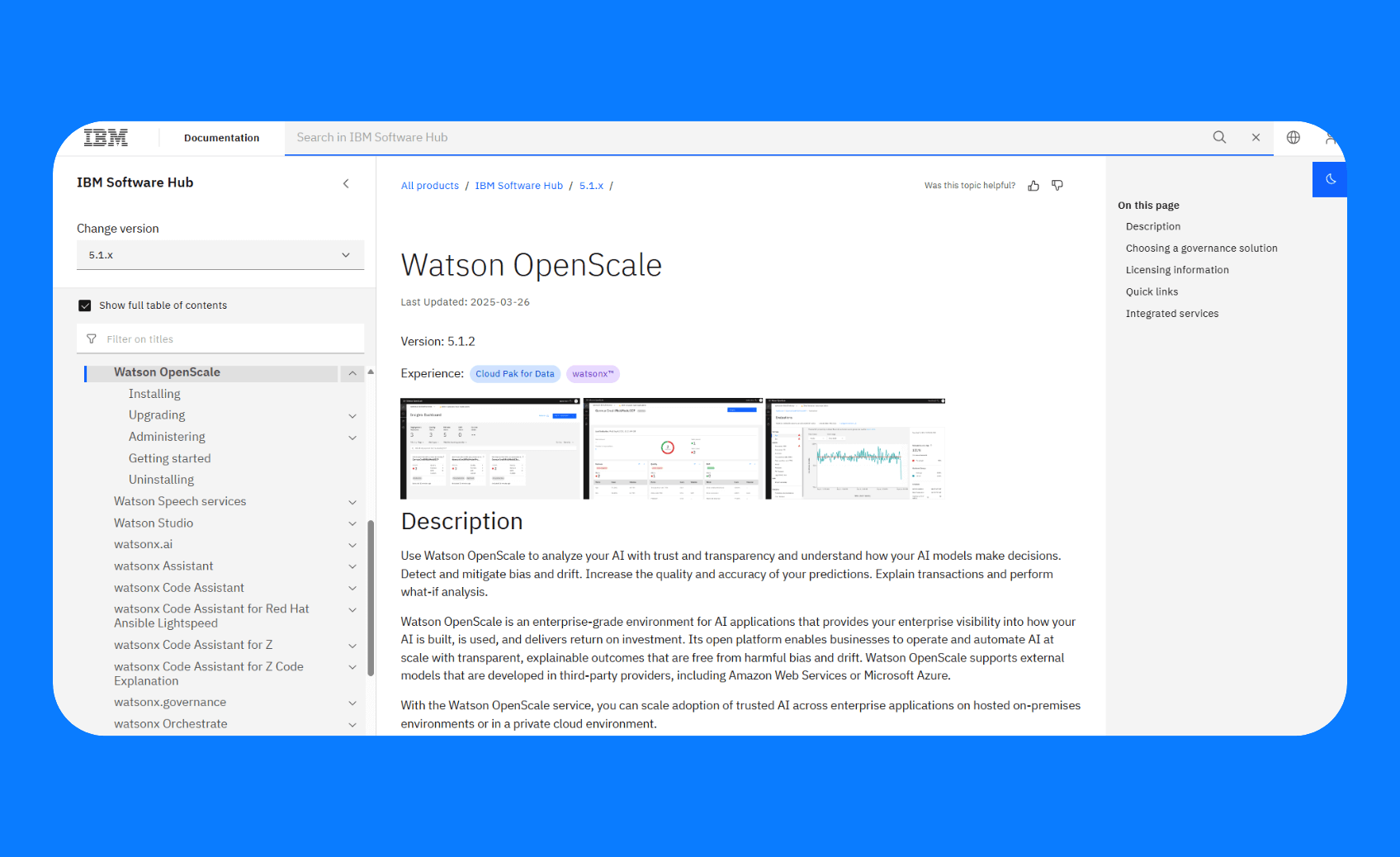Click the search magnifier icon
This screenshot has height=857, width=1400.
click(x=1219, y=137)
